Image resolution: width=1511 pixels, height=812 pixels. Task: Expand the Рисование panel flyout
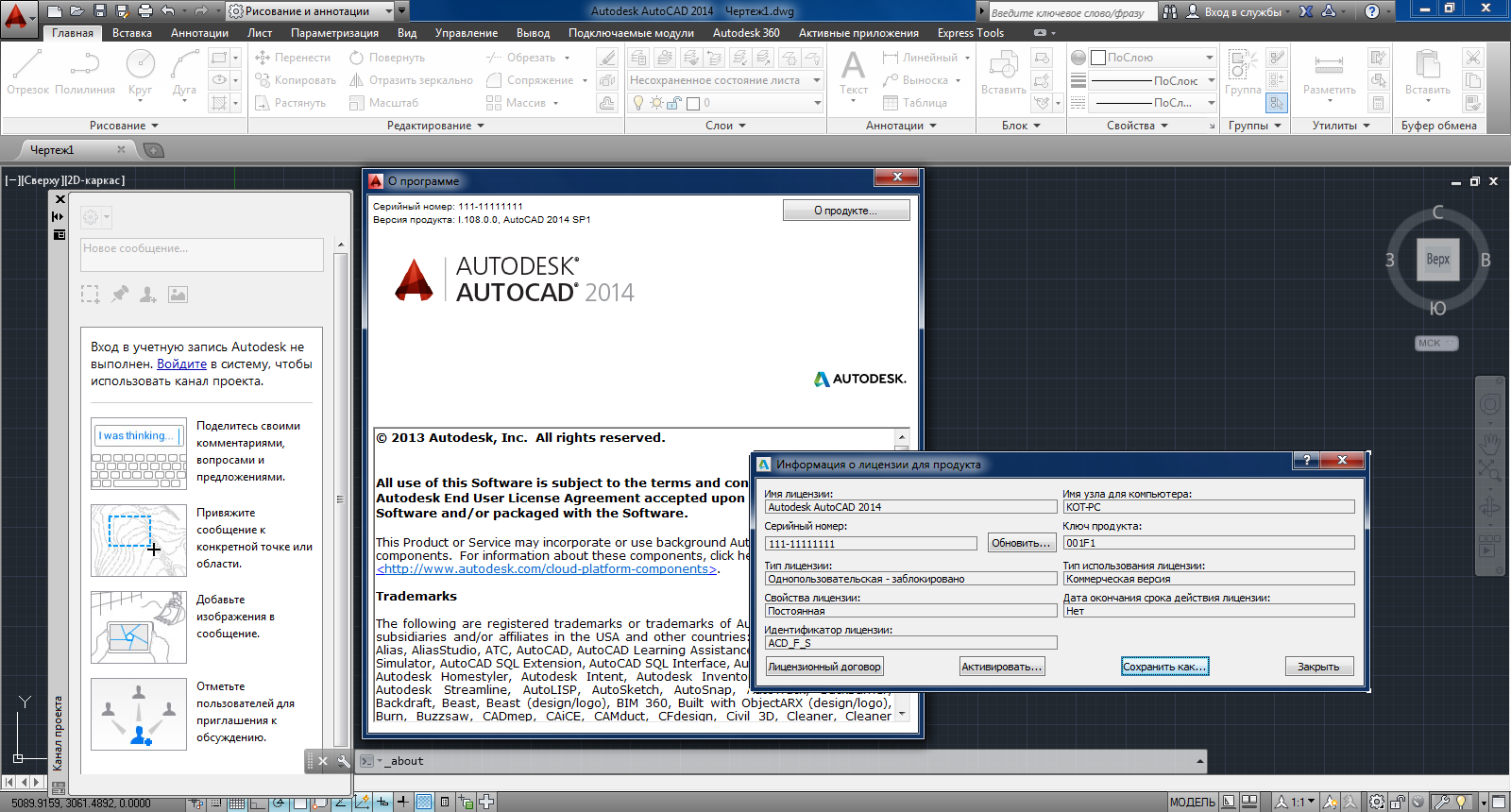coord(124,126)
